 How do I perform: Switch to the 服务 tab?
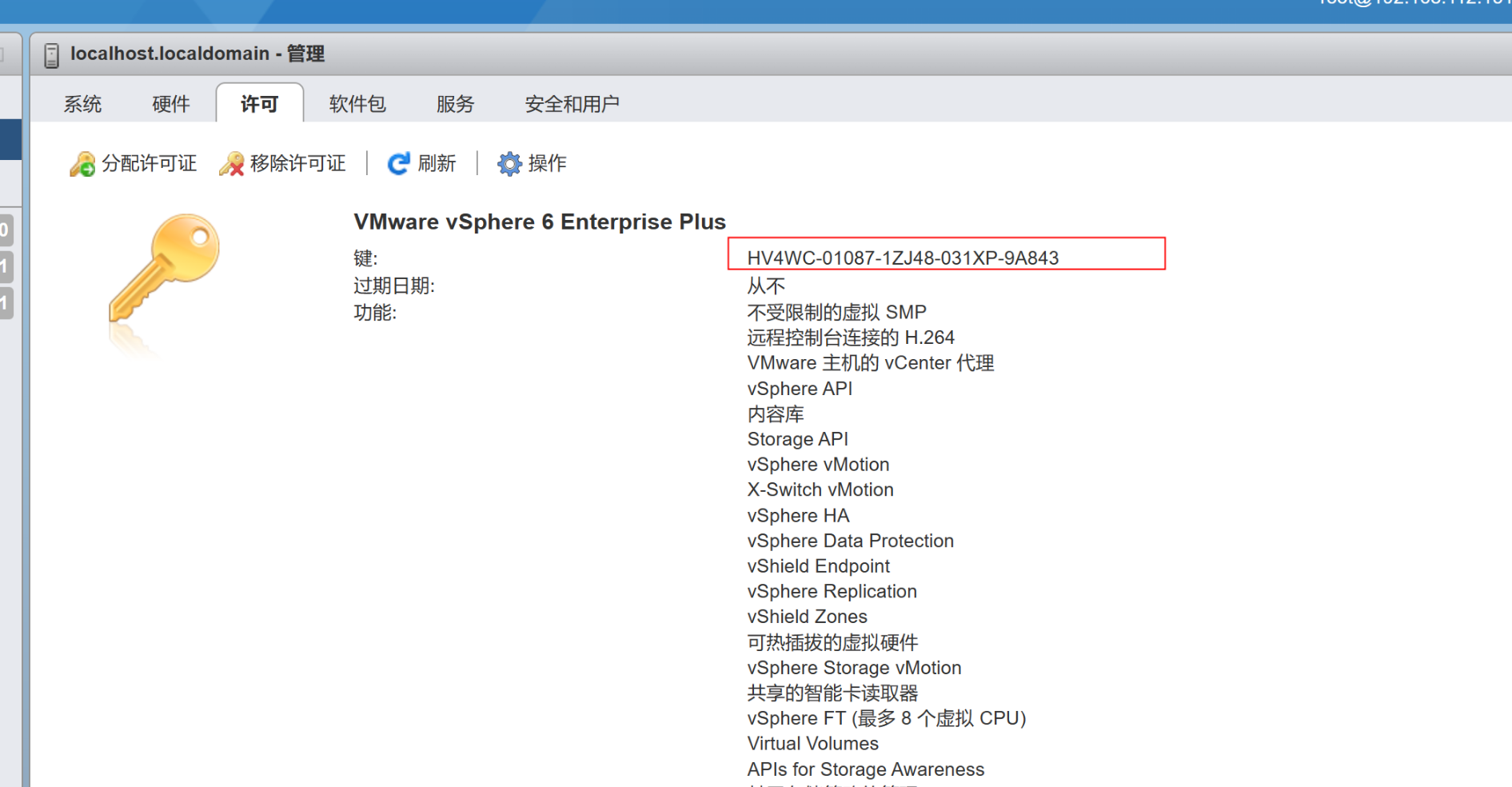pos(456,104)
